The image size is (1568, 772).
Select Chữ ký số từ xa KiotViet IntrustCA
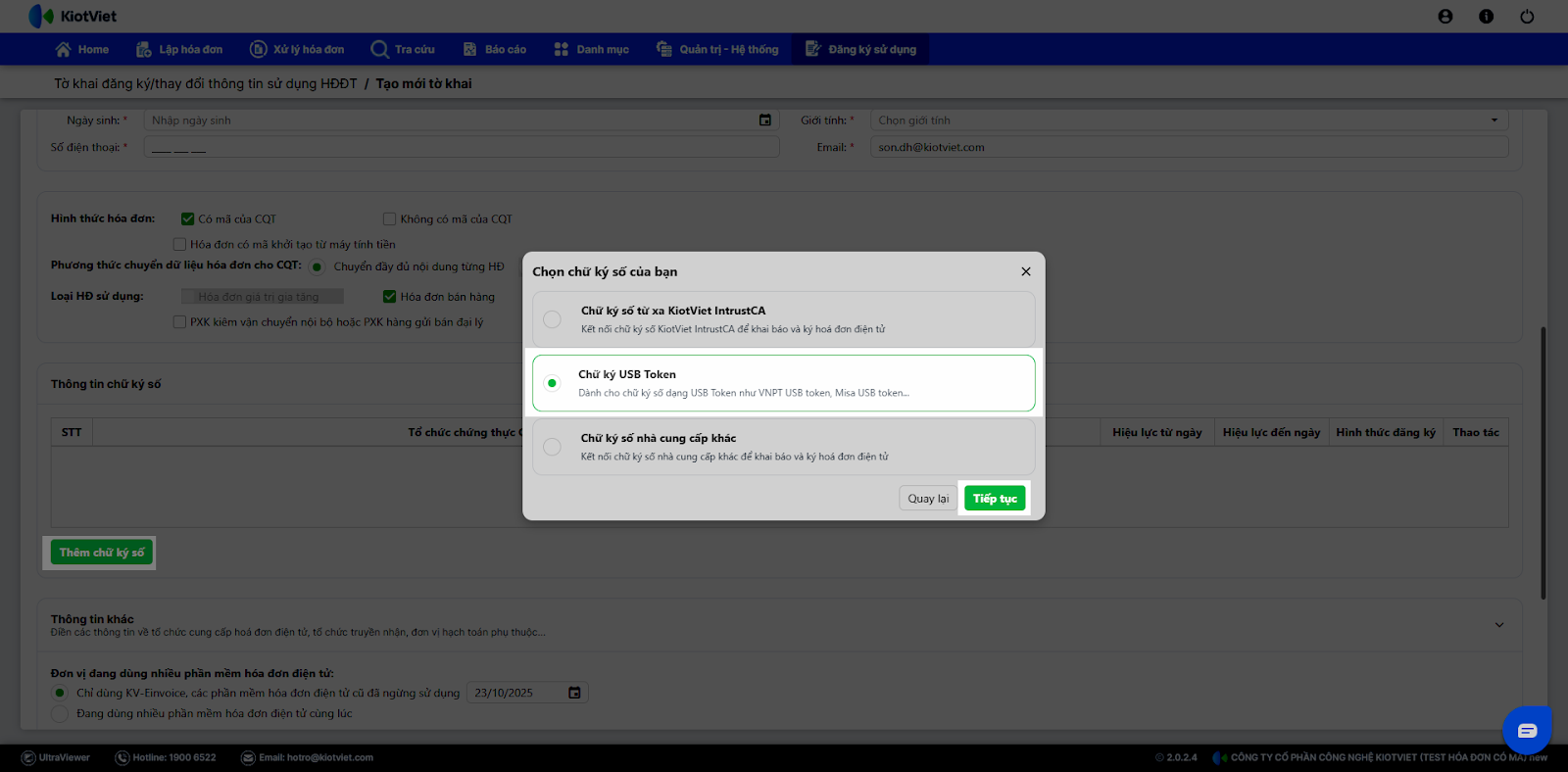click(553, 319)
